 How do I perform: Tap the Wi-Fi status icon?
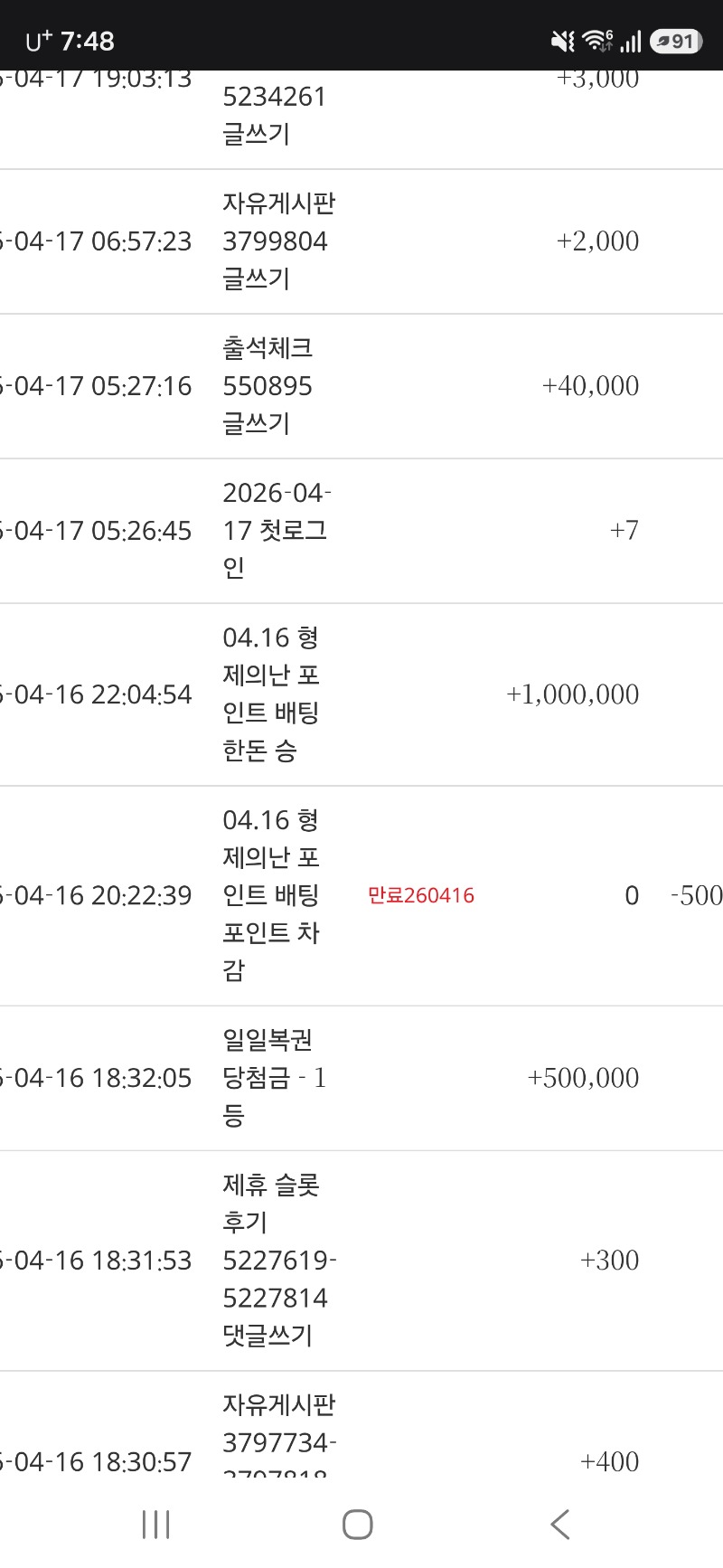click(596, 41)
